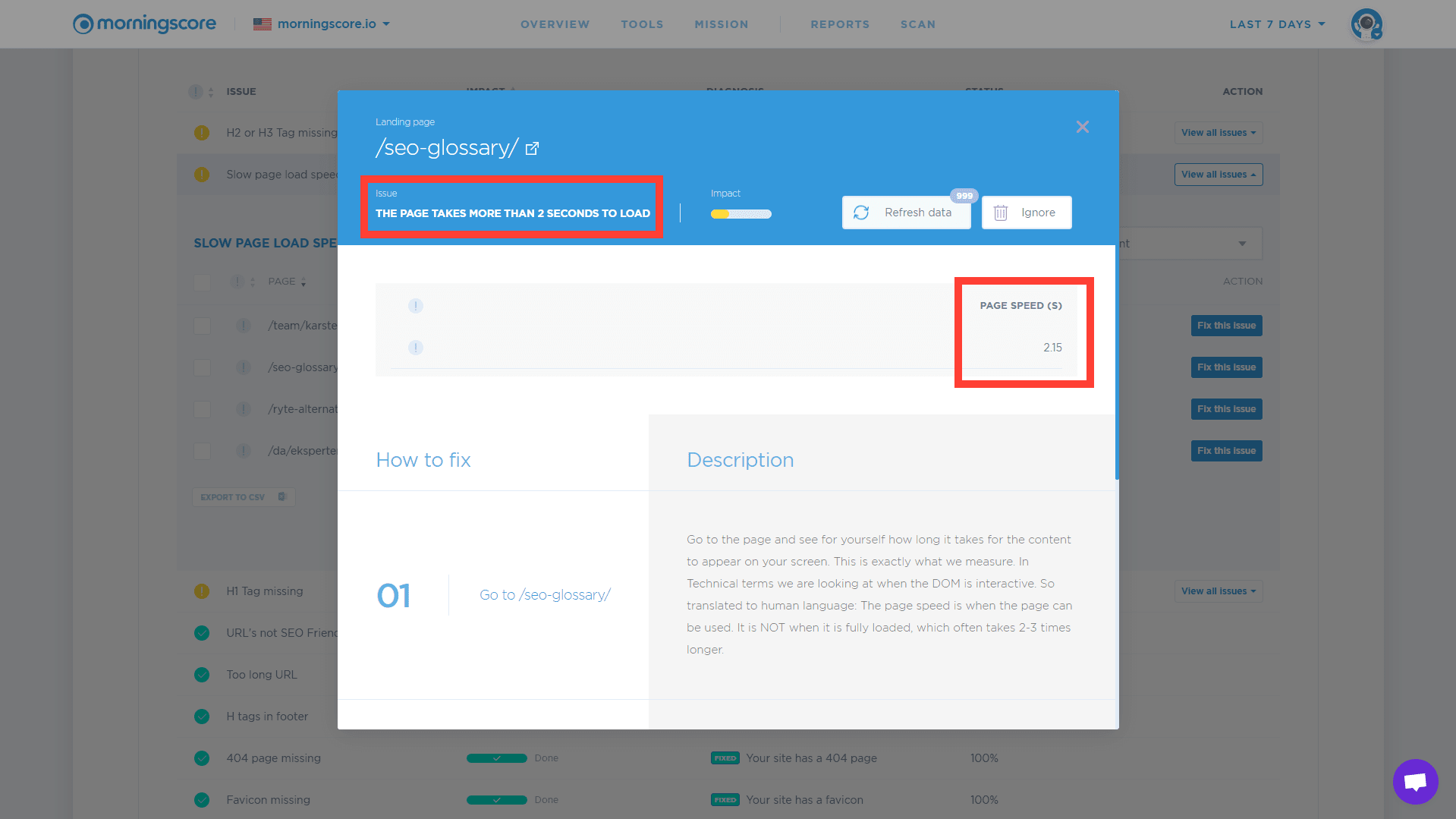The height and width of the screenshot is (819, 1456).
Task: Click green check icon for H tags in footer
Action: pyautogui.click(x=202, y=717)
